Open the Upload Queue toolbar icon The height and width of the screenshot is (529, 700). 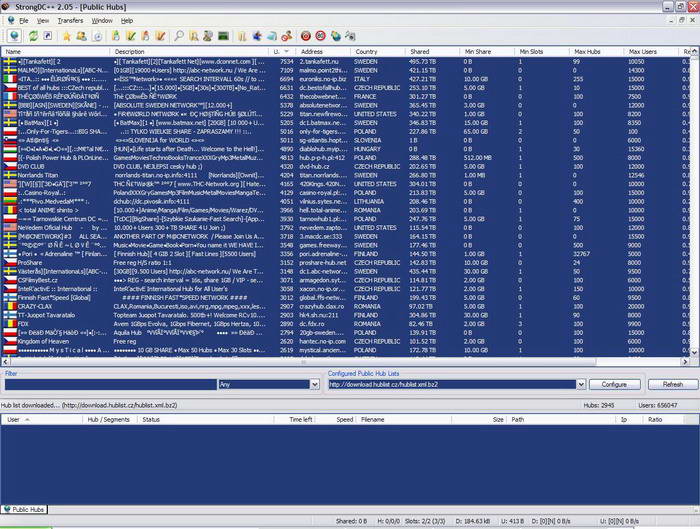[x=146, y=36]
